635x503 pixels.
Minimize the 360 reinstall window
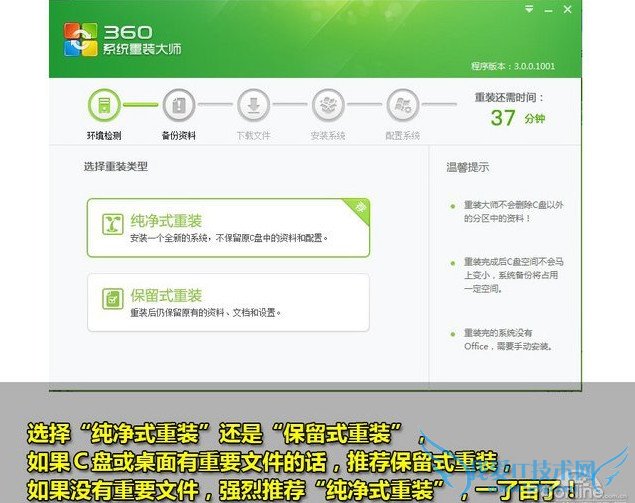coord(549,10)
